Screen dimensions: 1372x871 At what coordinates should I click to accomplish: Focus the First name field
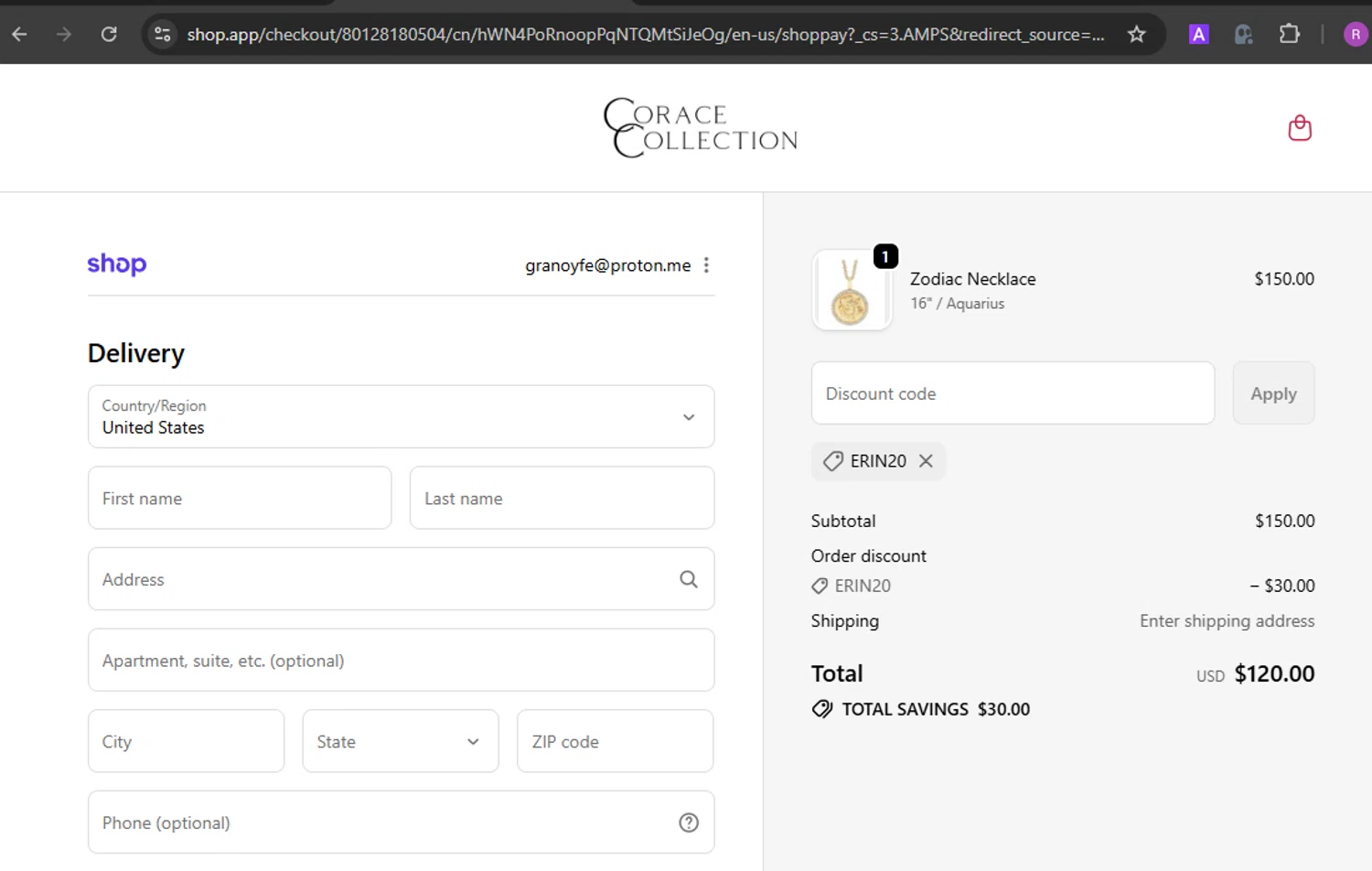[x=240, y=498]
